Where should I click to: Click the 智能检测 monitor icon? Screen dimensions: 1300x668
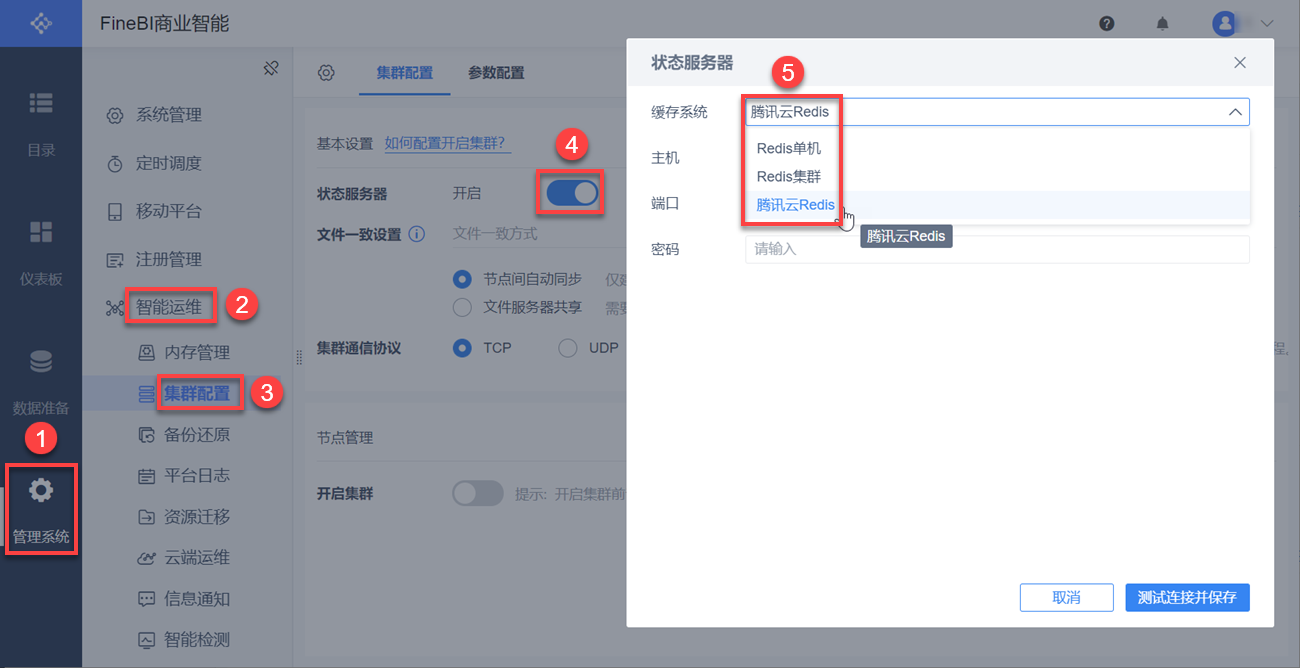(x=146, y=640)
